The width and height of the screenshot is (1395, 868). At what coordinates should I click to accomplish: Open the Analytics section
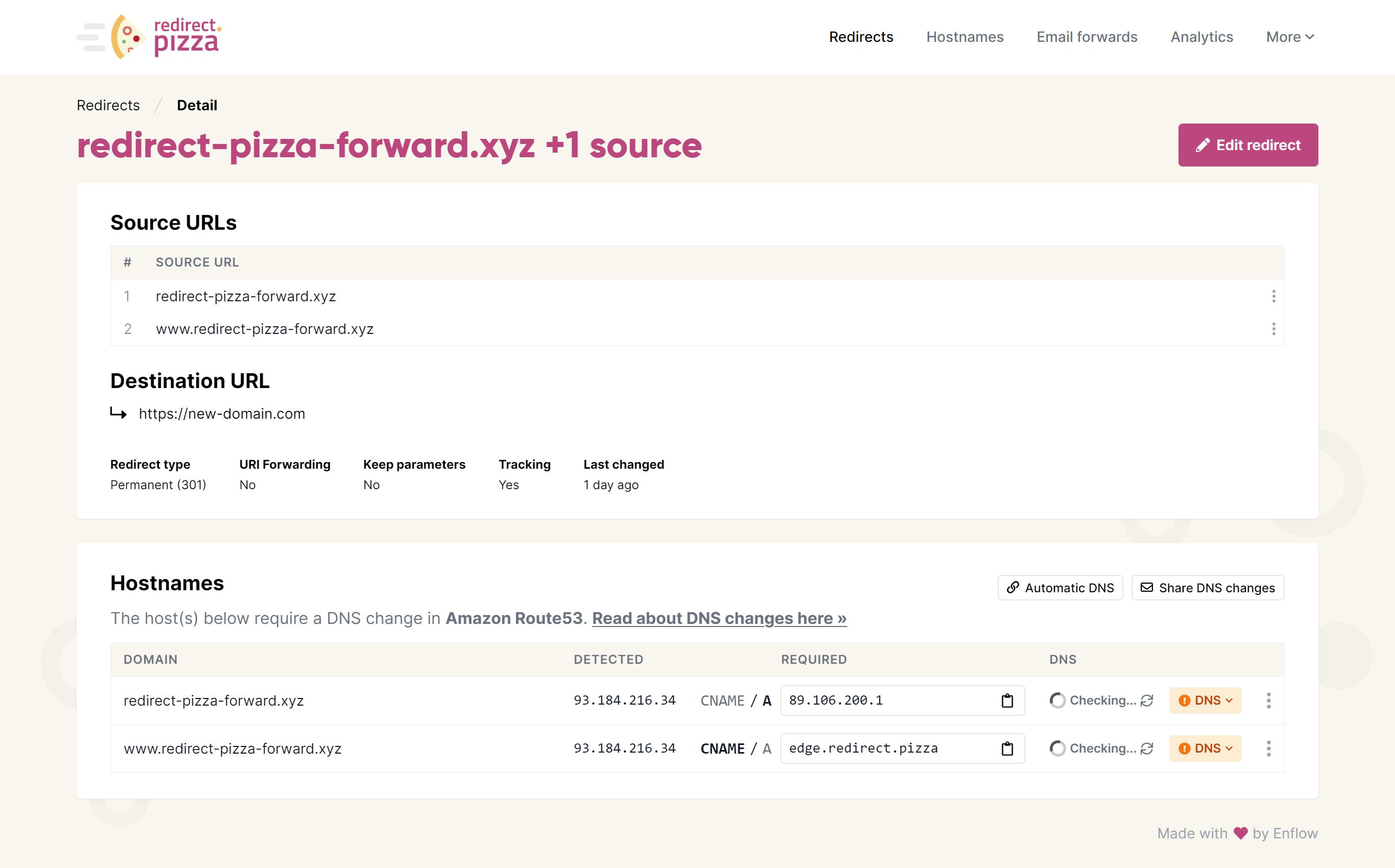1201,37
